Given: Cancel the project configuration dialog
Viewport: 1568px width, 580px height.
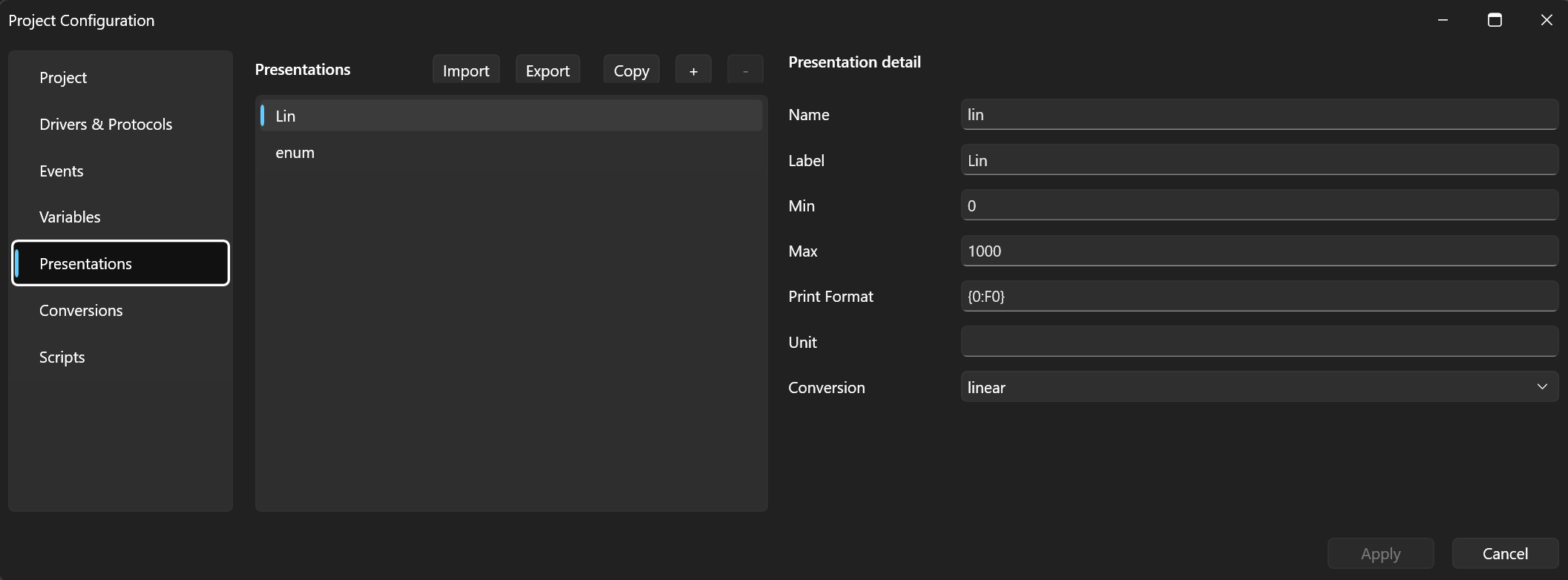Looking at the screenshot, I should (1505, 554).
